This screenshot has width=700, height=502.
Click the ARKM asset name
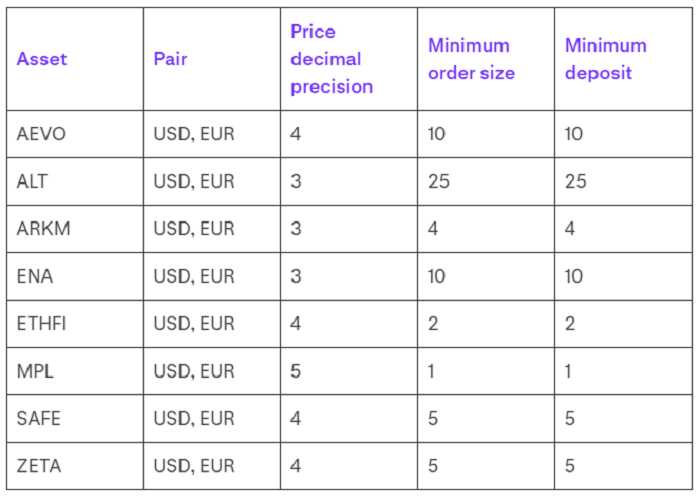43,229
